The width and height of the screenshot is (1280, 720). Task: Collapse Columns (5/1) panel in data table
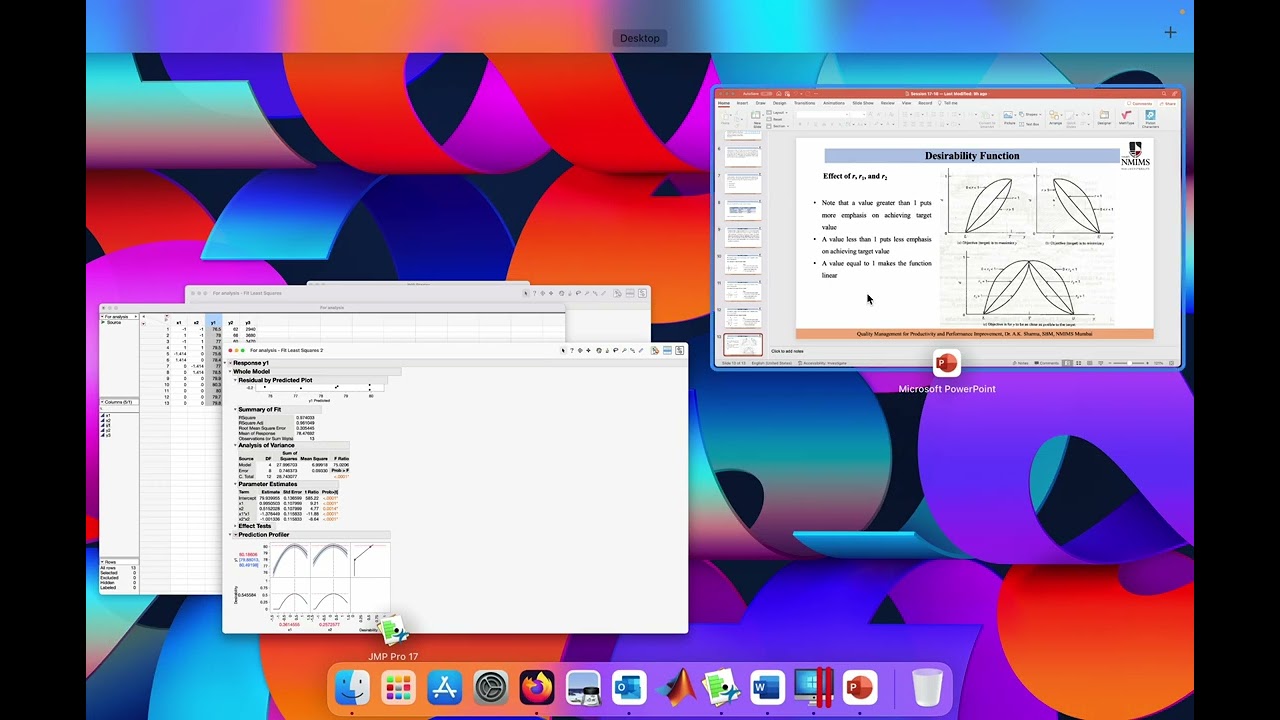point(102,402)
